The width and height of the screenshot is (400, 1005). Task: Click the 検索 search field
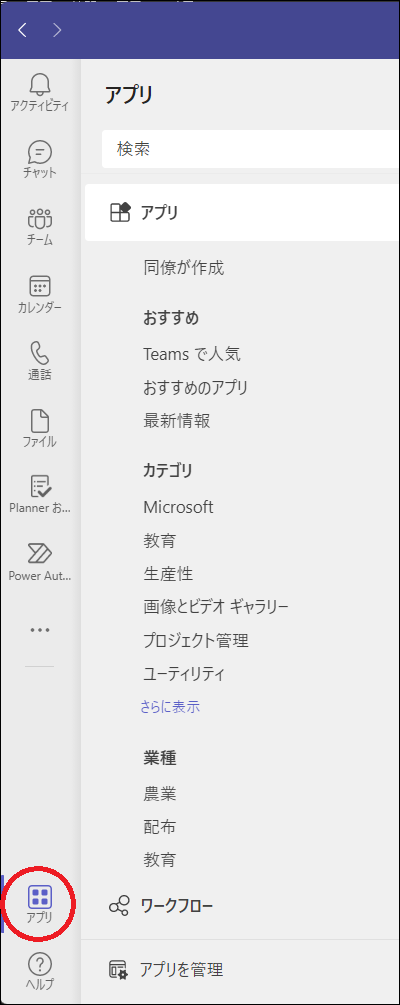tap(251, 149)
